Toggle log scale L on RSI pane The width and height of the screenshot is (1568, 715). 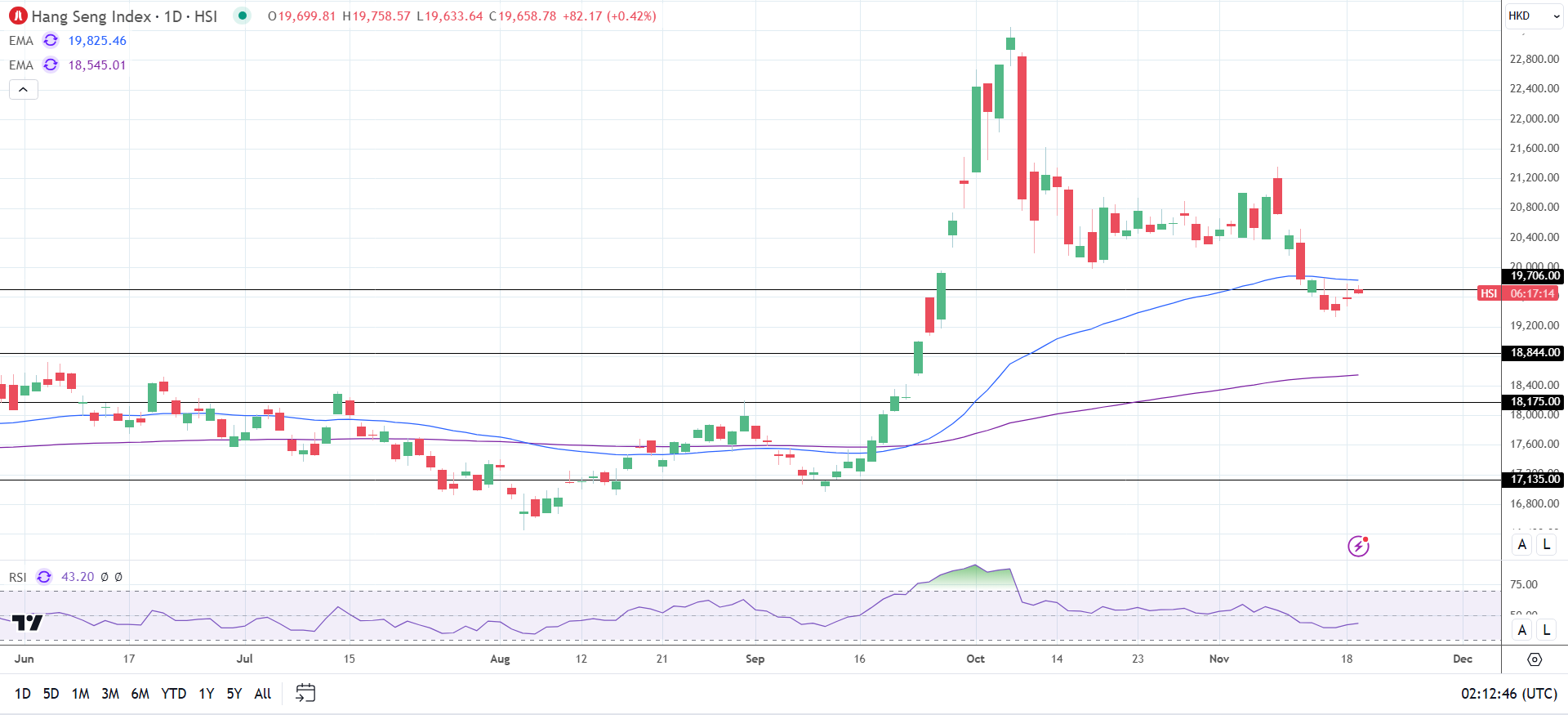click(x=1546, y=630)
